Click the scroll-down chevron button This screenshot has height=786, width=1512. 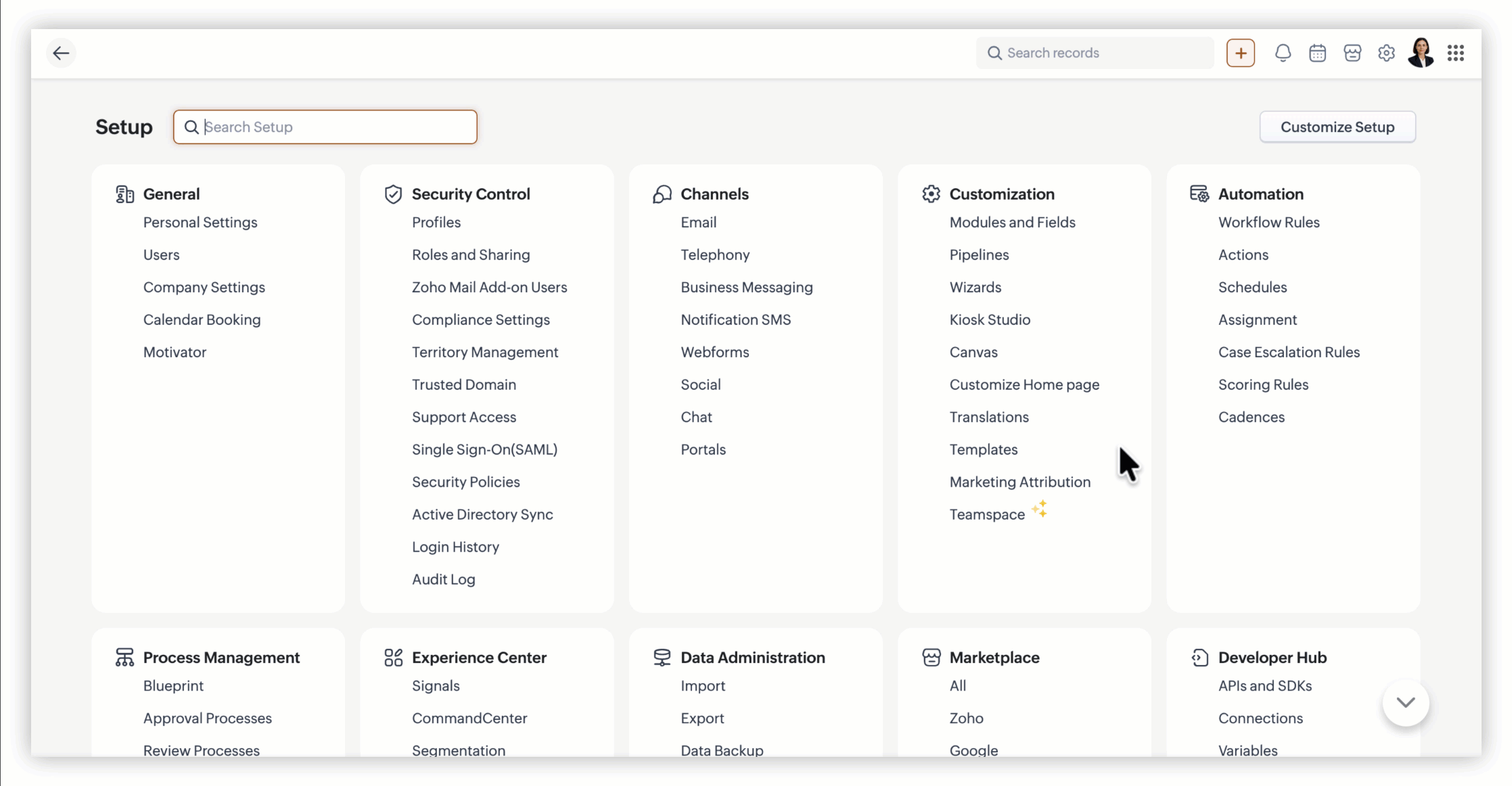point(1405,702)
